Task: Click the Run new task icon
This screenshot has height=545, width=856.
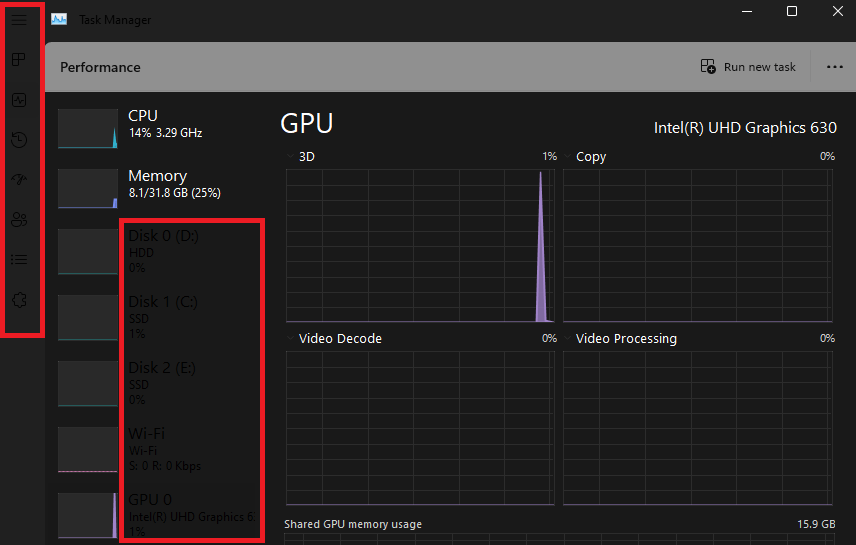Action: click(708, 67)
